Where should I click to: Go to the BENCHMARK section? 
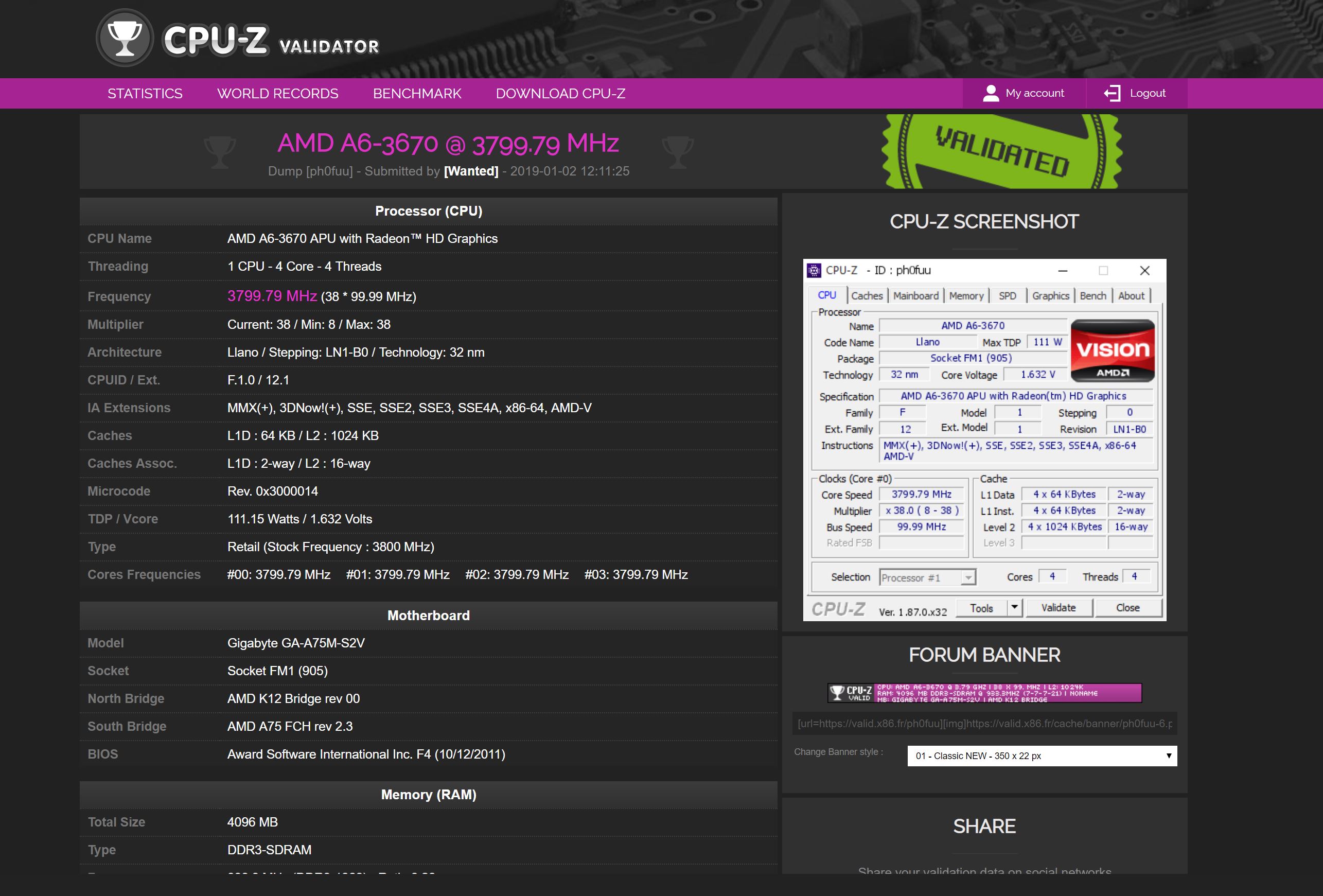[417, 93]
